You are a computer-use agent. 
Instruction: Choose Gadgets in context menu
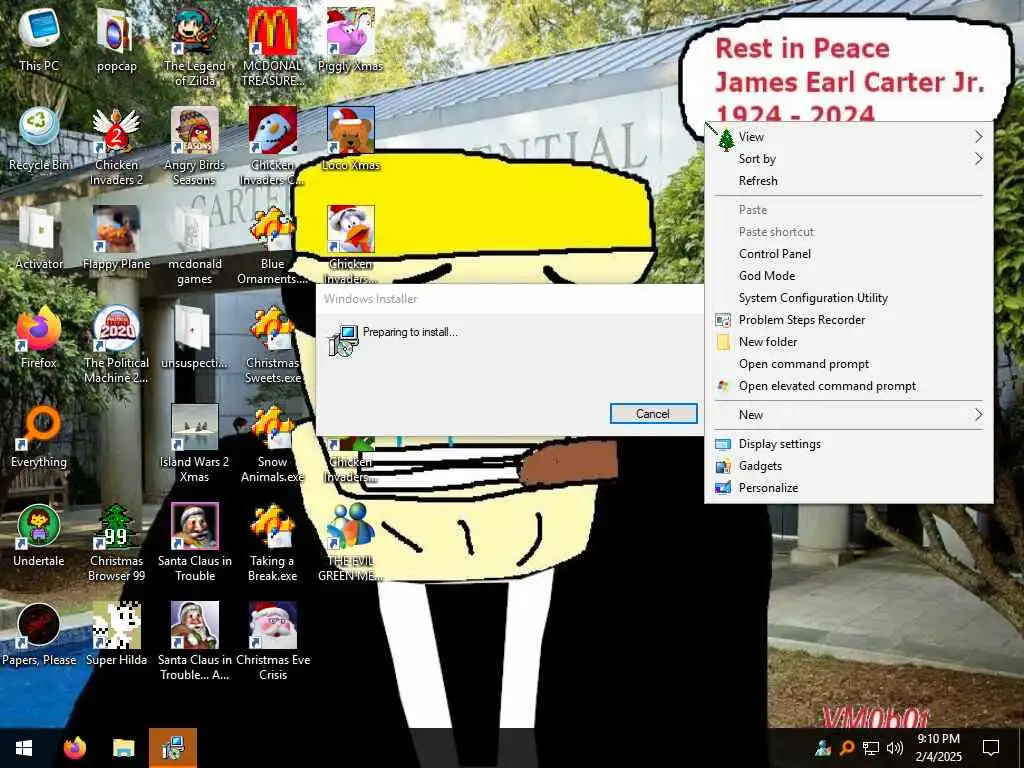click(x=849, y=466)
